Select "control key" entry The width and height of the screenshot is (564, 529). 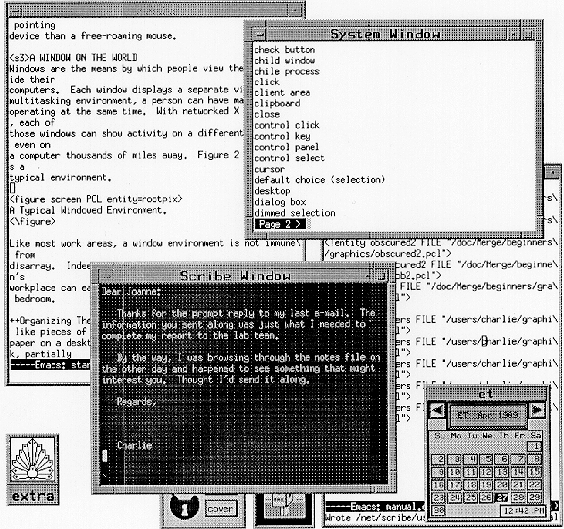coord(282,136)
